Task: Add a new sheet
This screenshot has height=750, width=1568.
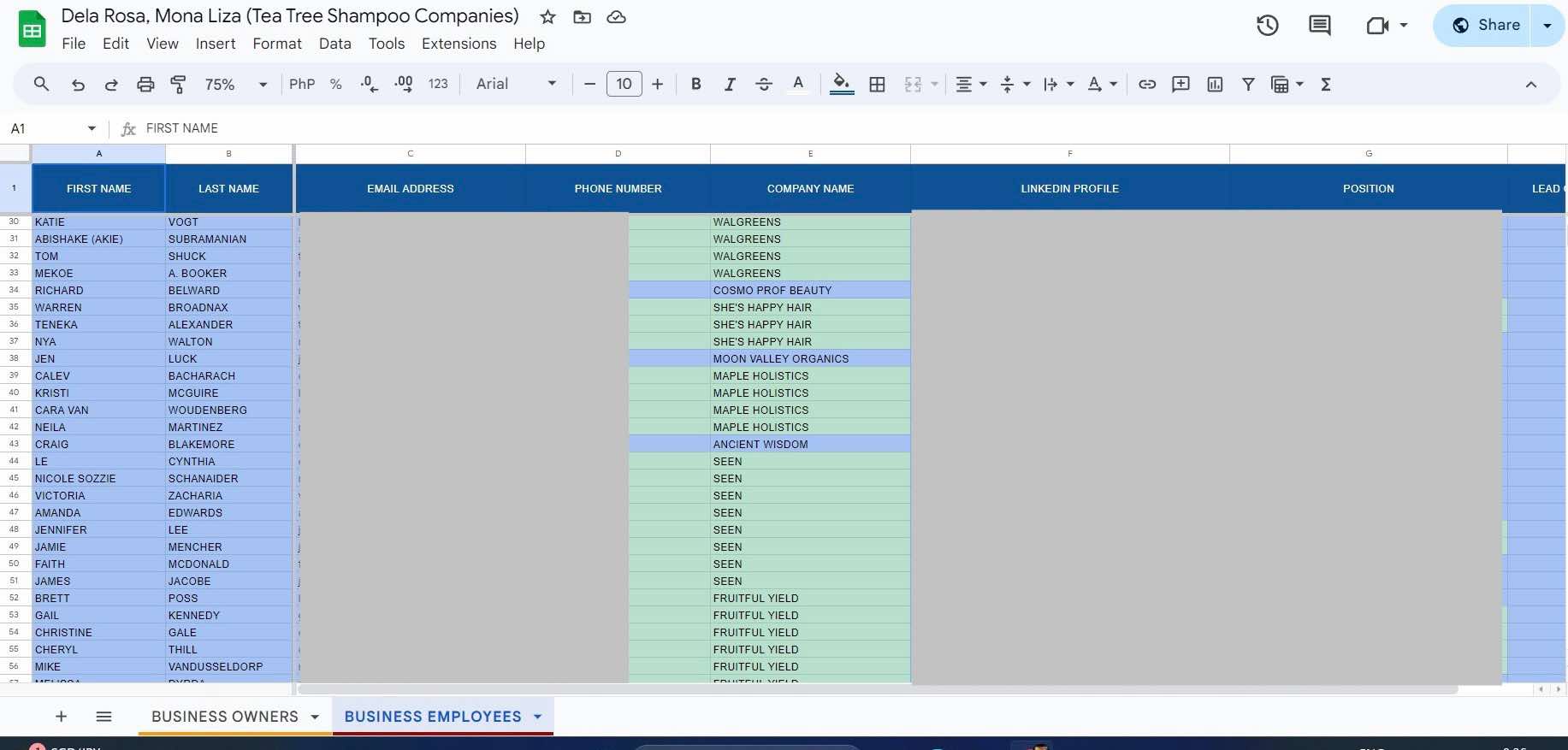Action: [x=61, y=717]
